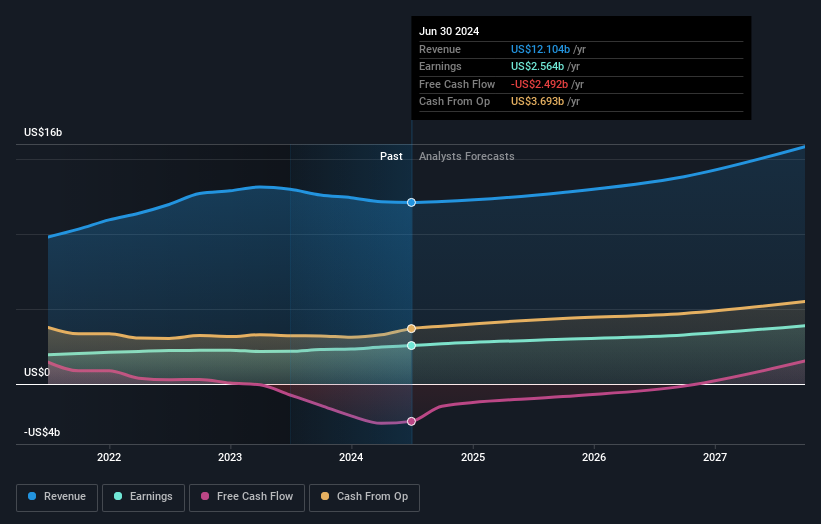Screen dimensions: 821x524
Task: Toggle the Free Cash Flow legend button
Action: point(247,497)
